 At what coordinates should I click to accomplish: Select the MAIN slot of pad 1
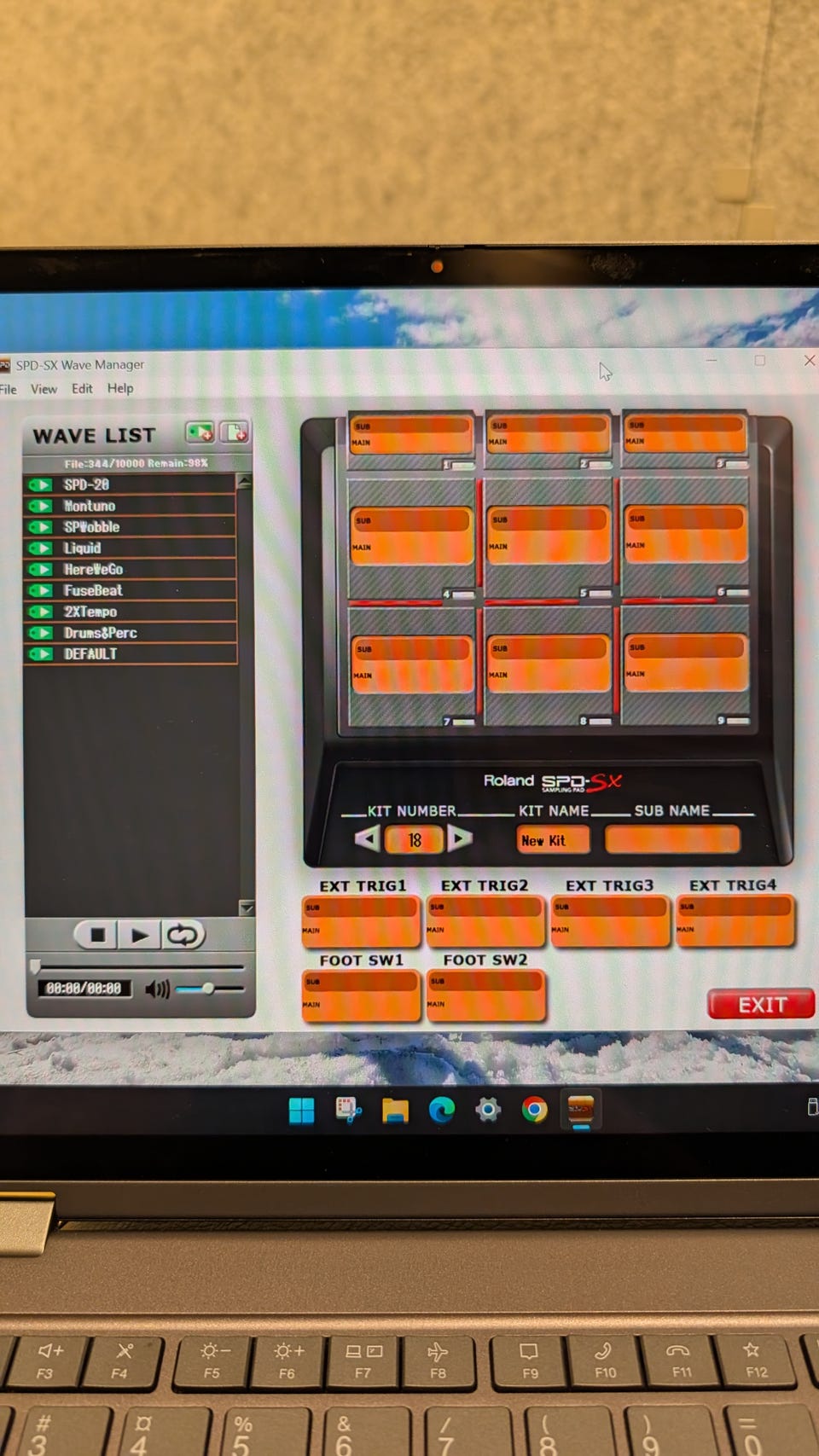411,443
